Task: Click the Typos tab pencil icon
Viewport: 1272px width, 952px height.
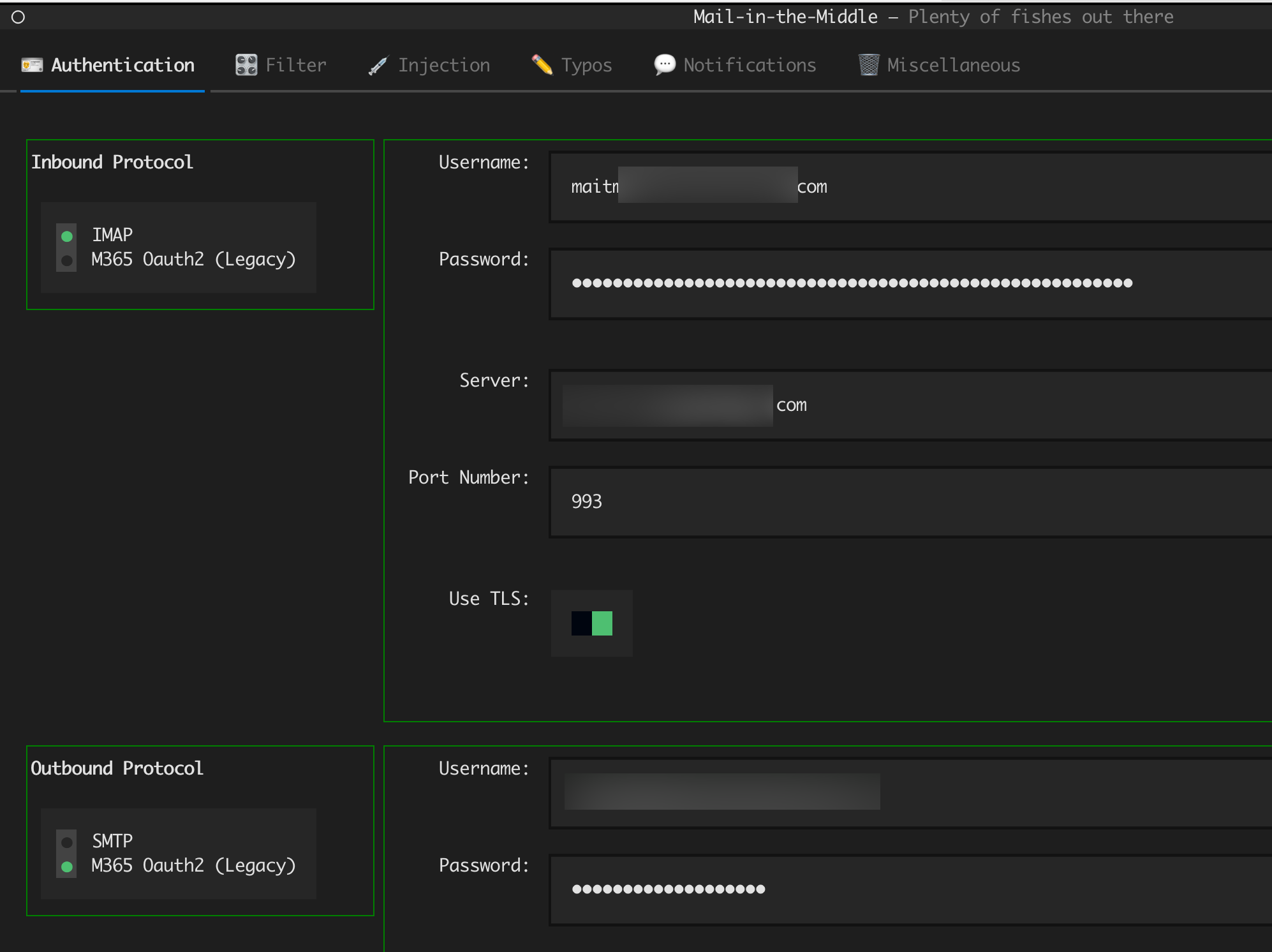Action: click(542, 64)
